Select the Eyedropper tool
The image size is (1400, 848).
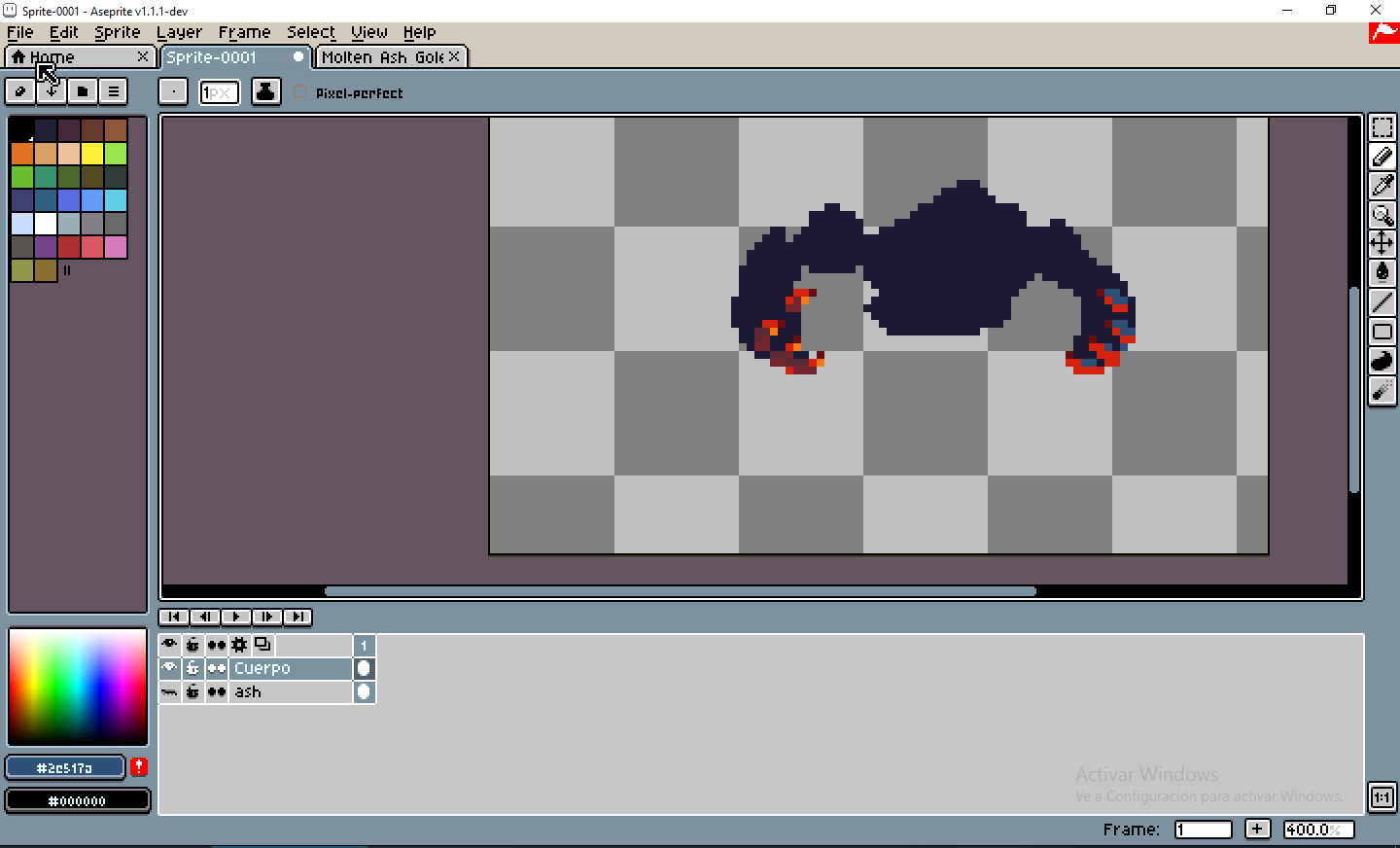pyautogui.click(x=1382, y=186)
